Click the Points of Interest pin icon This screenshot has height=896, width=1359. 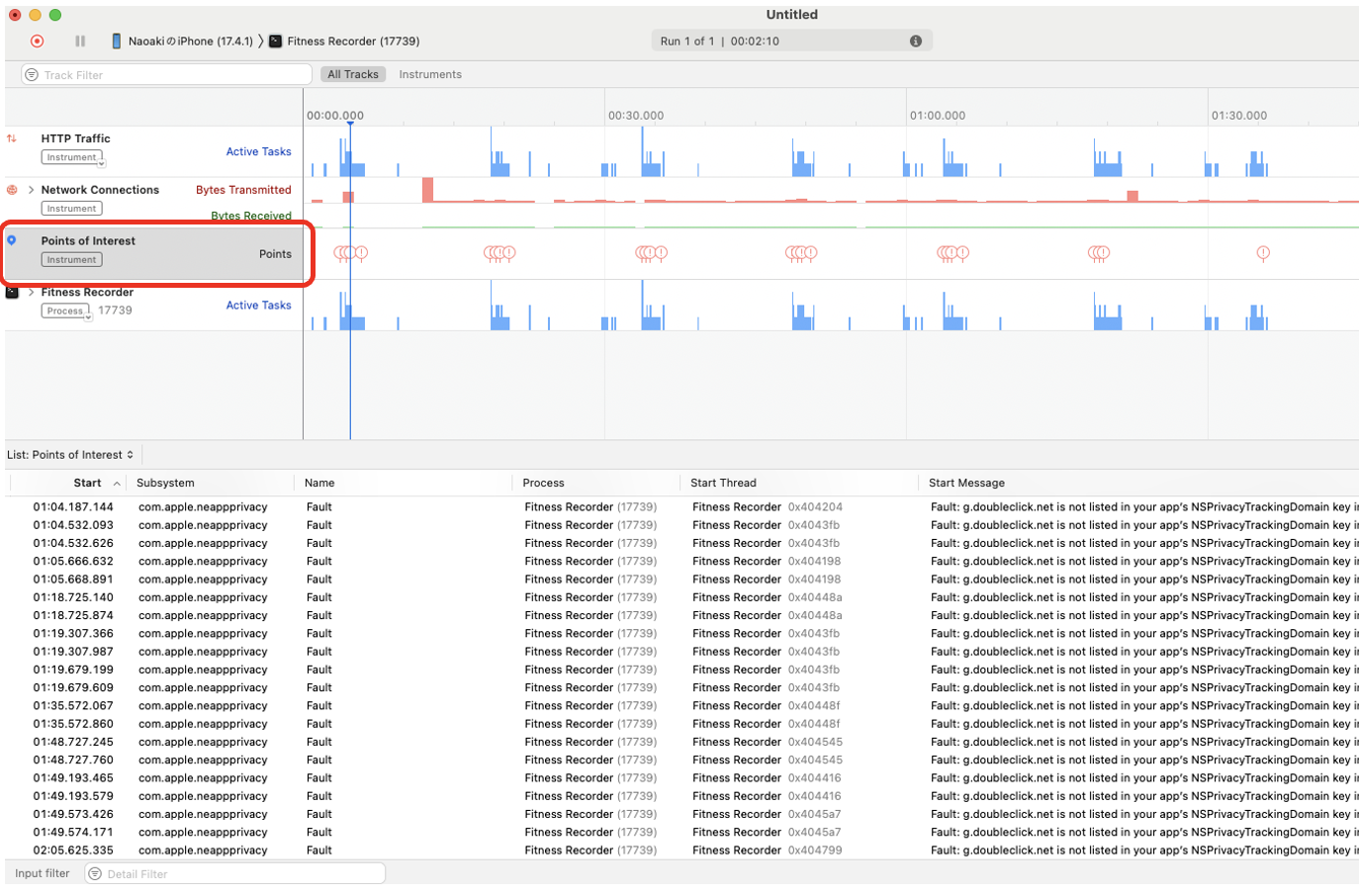pos(12,240)
